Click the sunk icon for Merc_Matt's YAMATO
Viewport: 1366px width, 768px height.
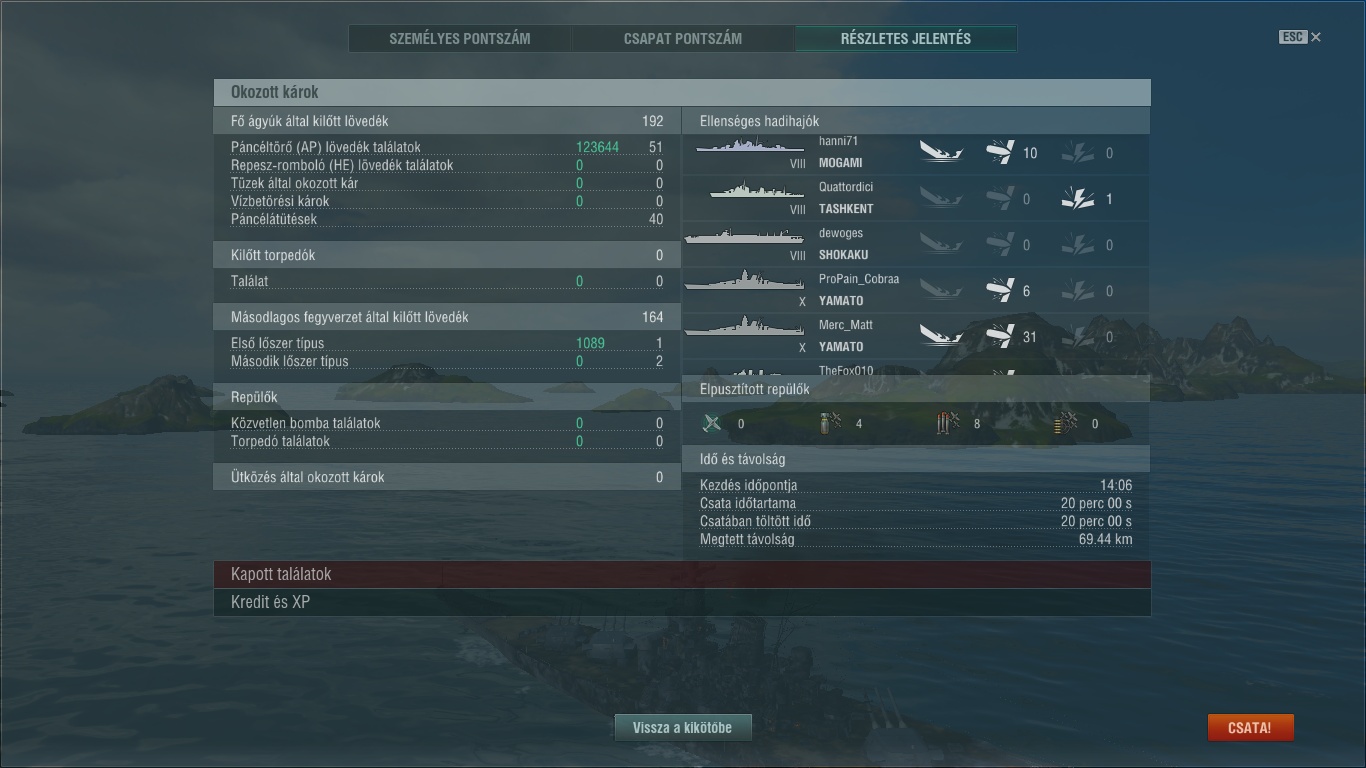pyautogui.click(x=940, y=337)
